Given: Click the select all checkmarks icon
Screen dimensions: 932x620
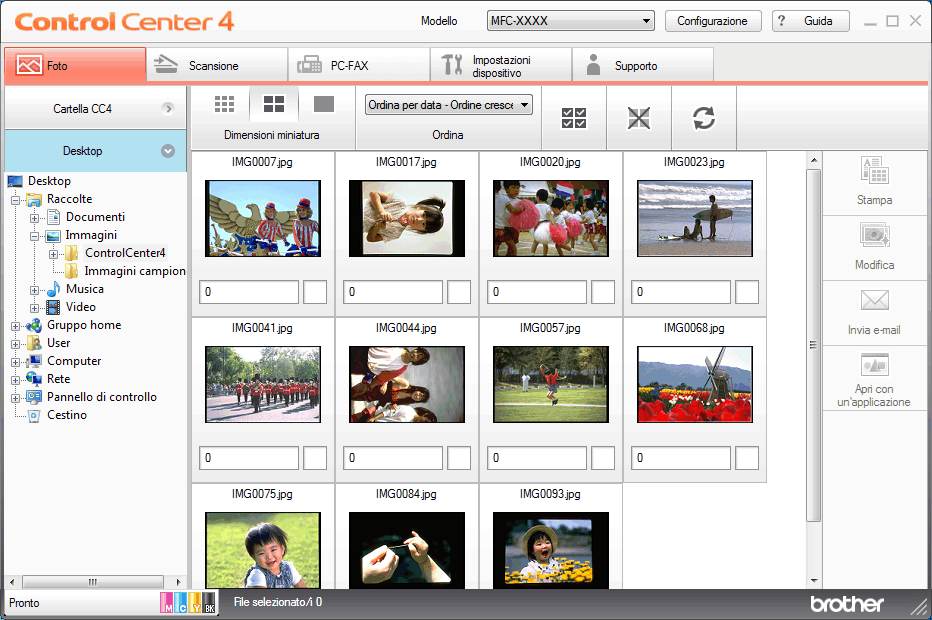Looking at the screenshot, I should (x=574, y=118).
